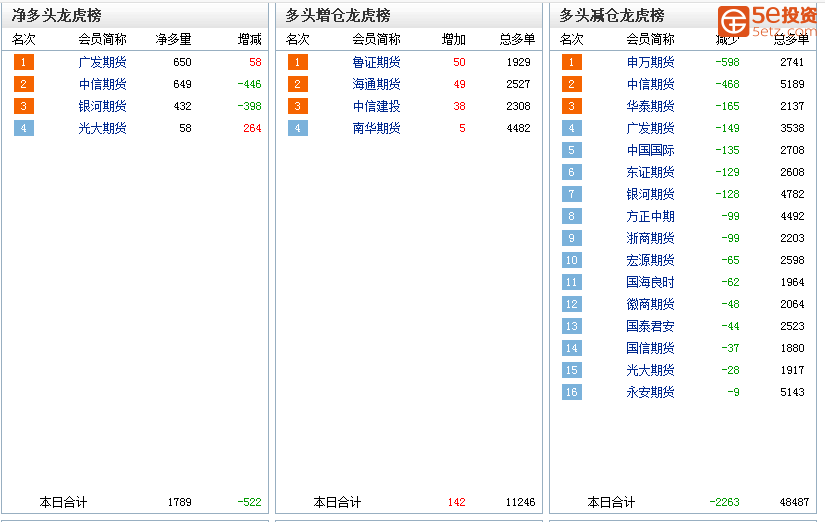825x522 pixels.
Task: Open the 南华期货 member link
Action: tap(377, 128)
